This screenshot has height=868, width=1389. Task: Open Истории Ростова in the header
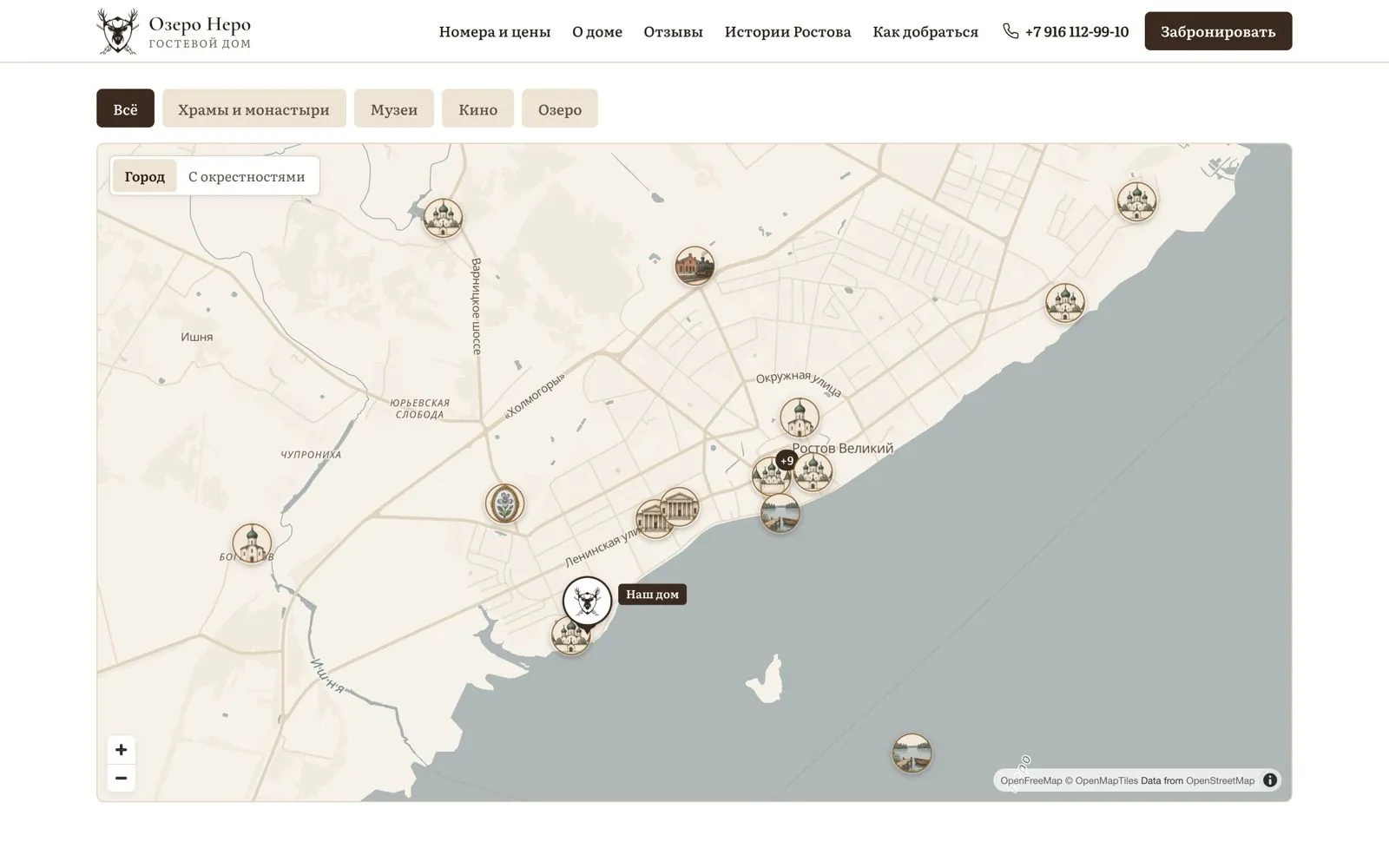788,32
